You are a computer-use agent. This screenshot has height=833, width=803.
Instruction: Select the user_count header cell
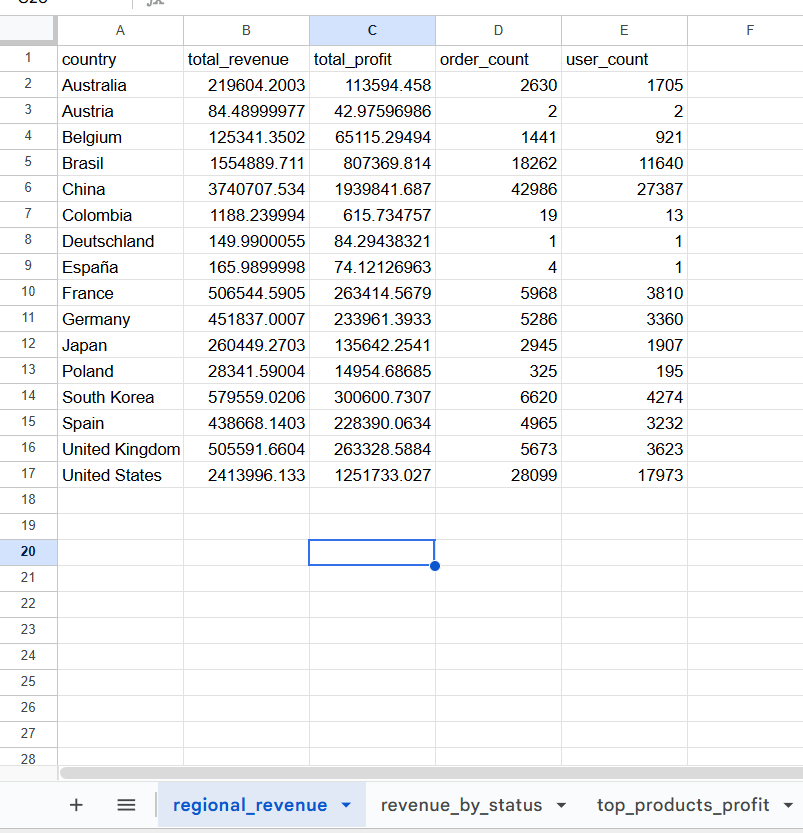point(623,59)
